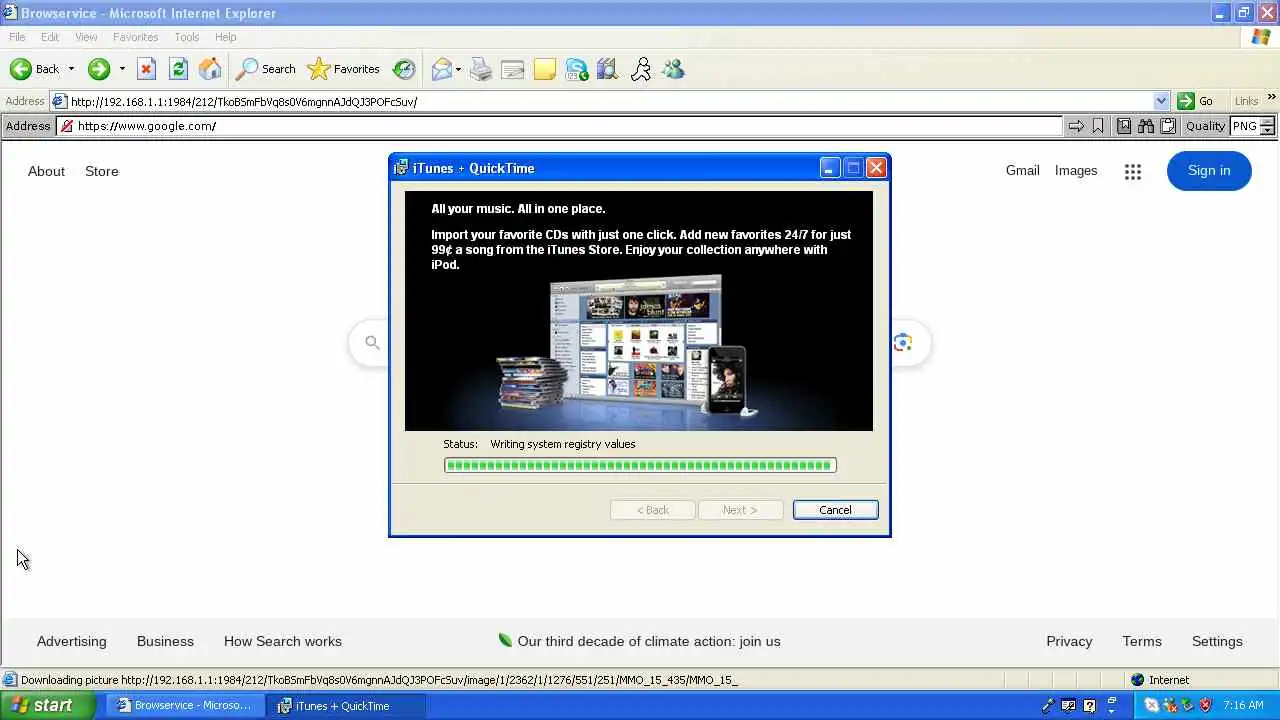
Task: Expand the IE address bar dropdown
Action: point(1161,101)
